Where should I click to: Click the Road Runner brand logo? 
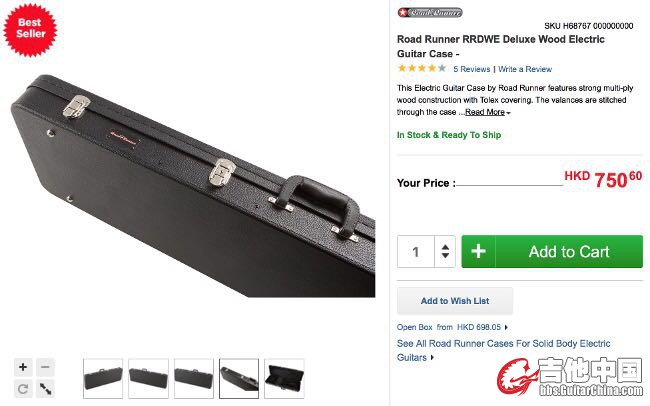[x=430, y=12]
